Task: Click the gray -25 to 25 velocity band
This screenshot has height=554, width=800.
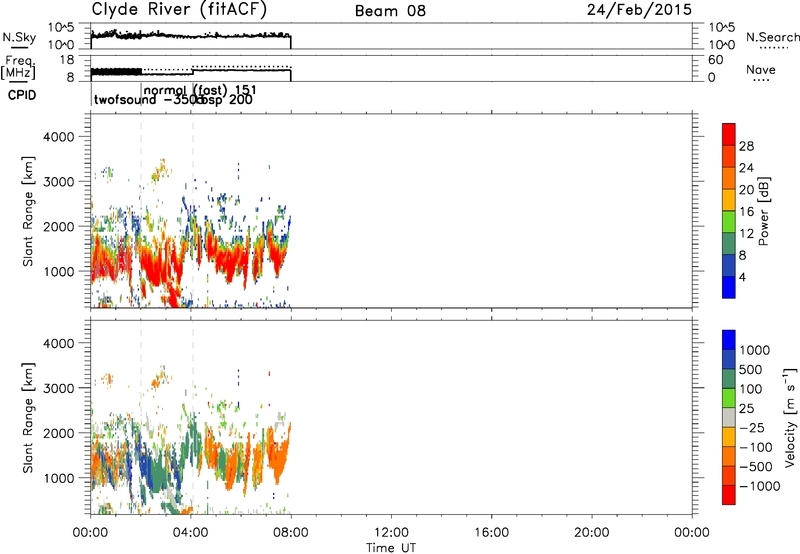Action: [729, 418]
